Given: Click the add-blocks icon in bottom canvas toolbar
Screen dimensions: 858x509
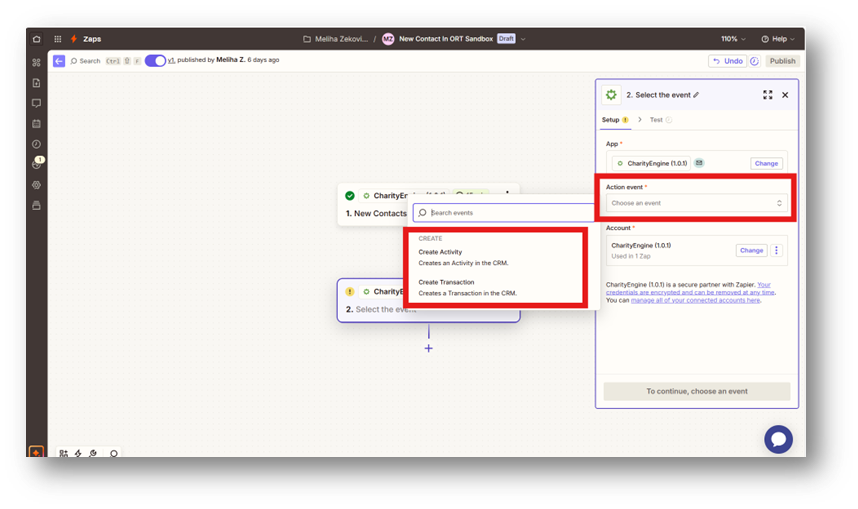Looking at the screenshot, I should coord(63,453).
